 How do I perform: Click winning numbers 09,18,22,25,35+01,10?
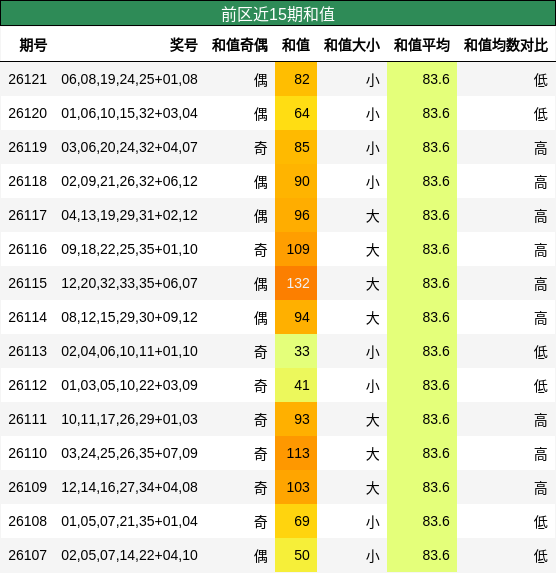[x=129, y=249]
